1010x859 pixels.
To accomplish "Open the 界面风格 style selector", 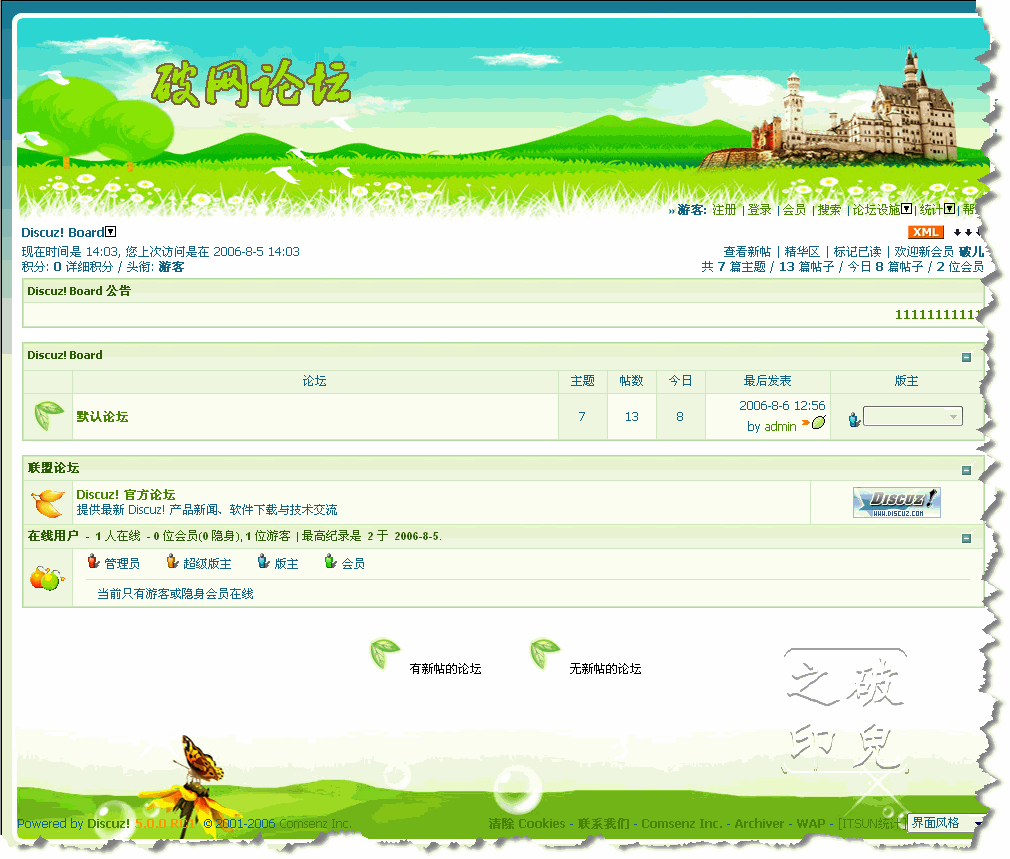I will point(946,823).
